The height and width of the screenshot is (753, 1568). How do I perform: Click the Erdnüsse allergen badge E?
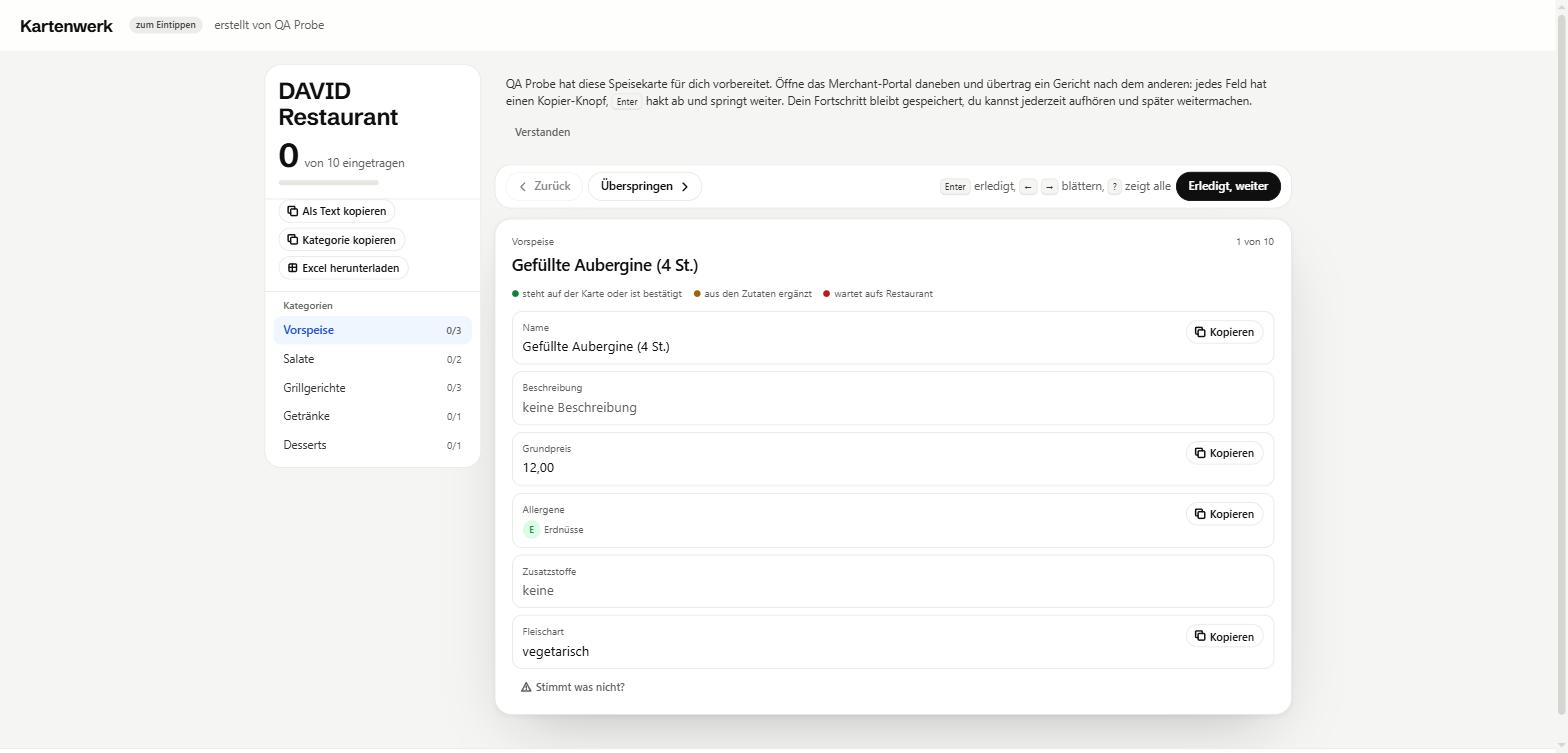531,530
